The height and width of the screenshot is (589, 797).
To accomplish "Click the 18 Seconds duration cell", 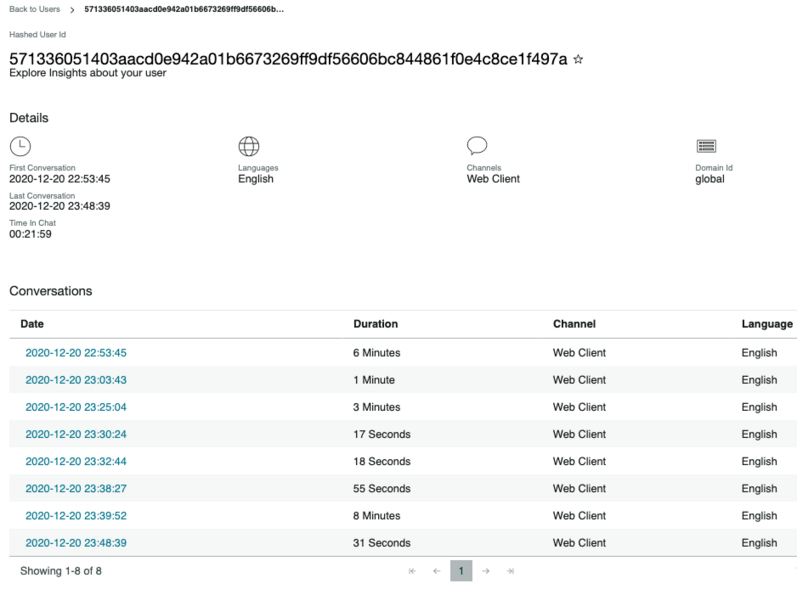I will point(382,461).
